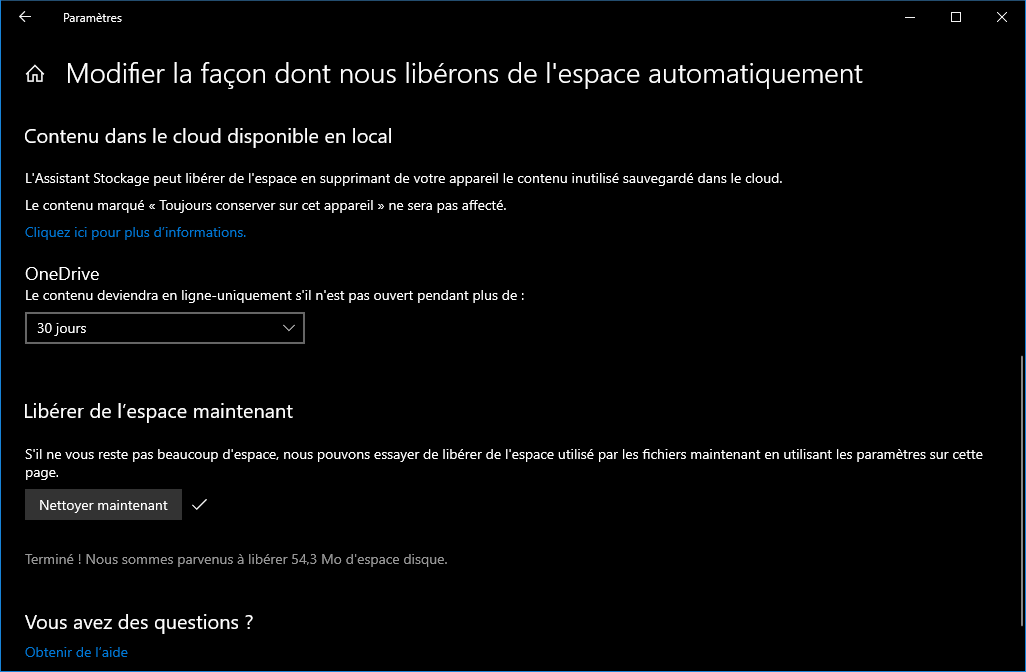Image resolution: width=1026 pixels, height=672 pixels.
Task: Start cleanup with Nettoyer maintenant
Action: [103, 504]
